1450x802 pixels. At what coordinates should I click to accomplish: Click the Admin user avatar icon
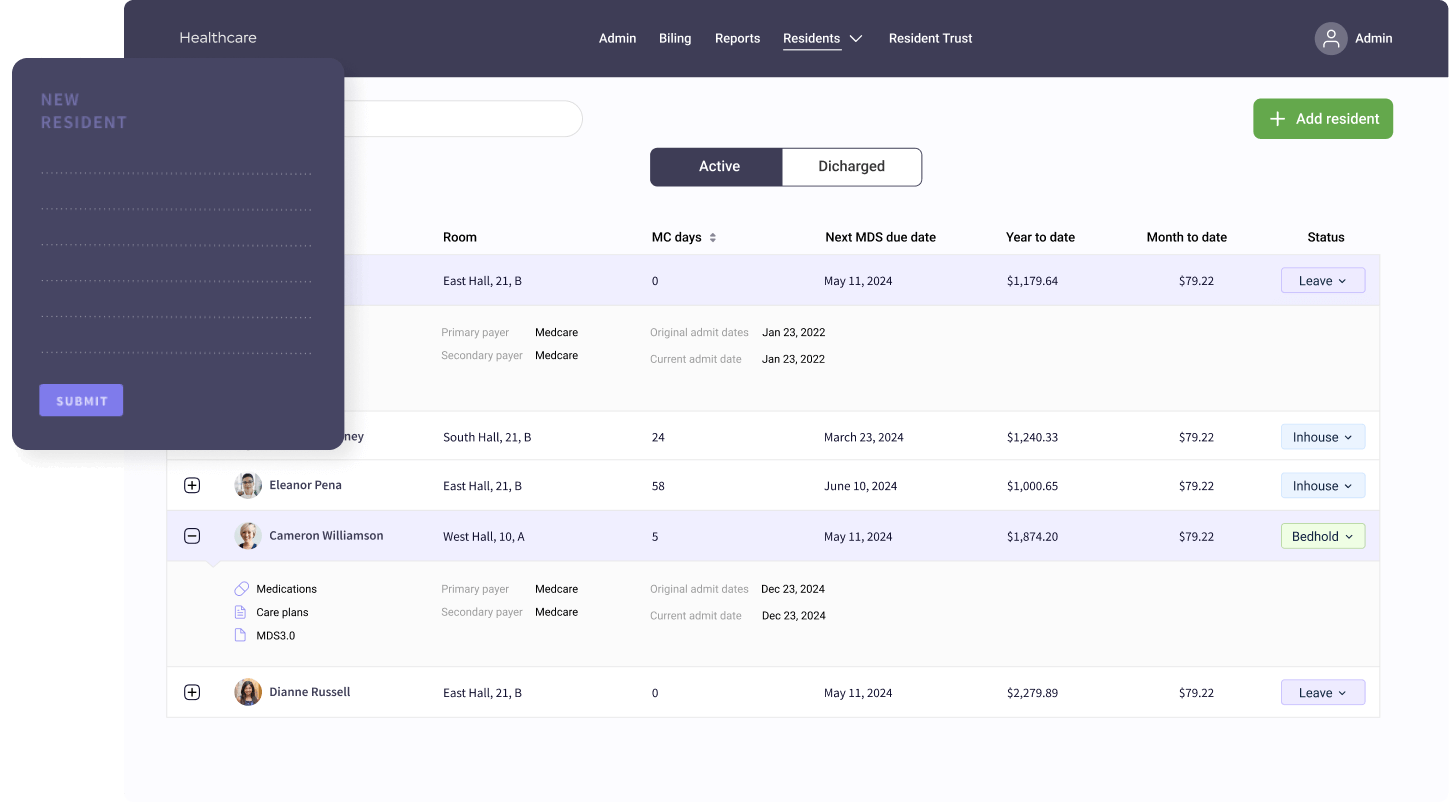point(1330,39)
